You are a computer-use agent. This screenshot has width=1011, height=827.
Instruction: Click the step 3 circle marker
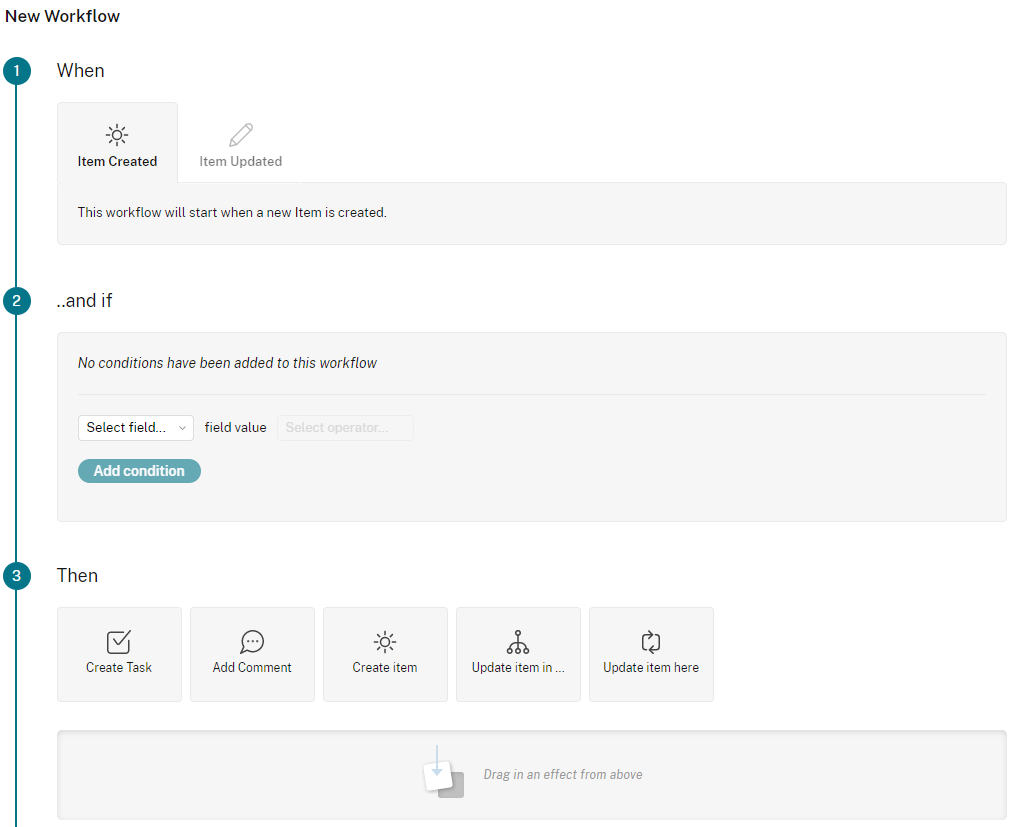pyautogui.click(x=17, y=576)
